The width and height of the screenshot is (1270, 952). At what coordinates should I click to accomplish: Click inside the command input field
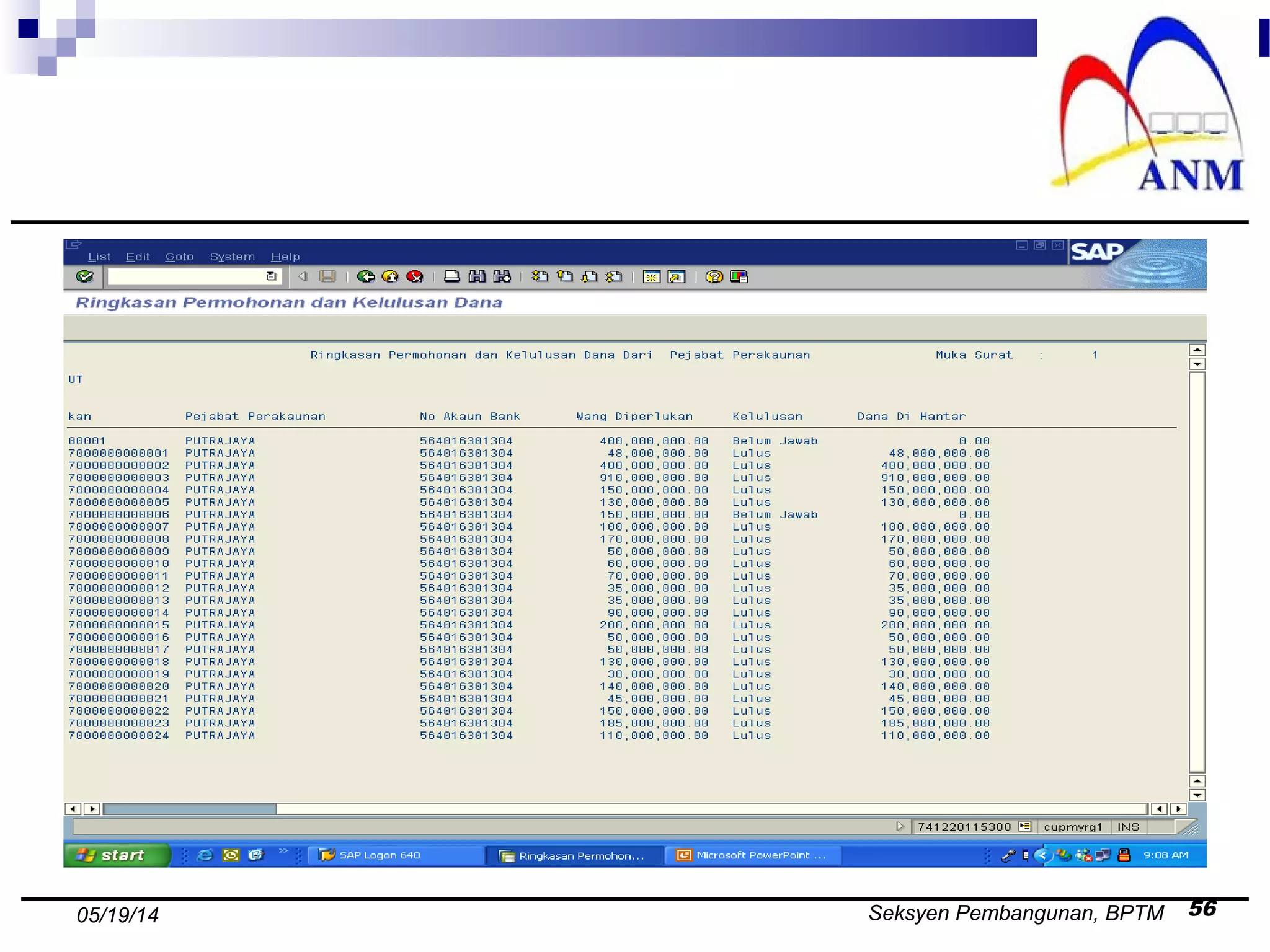coord(186,276)
